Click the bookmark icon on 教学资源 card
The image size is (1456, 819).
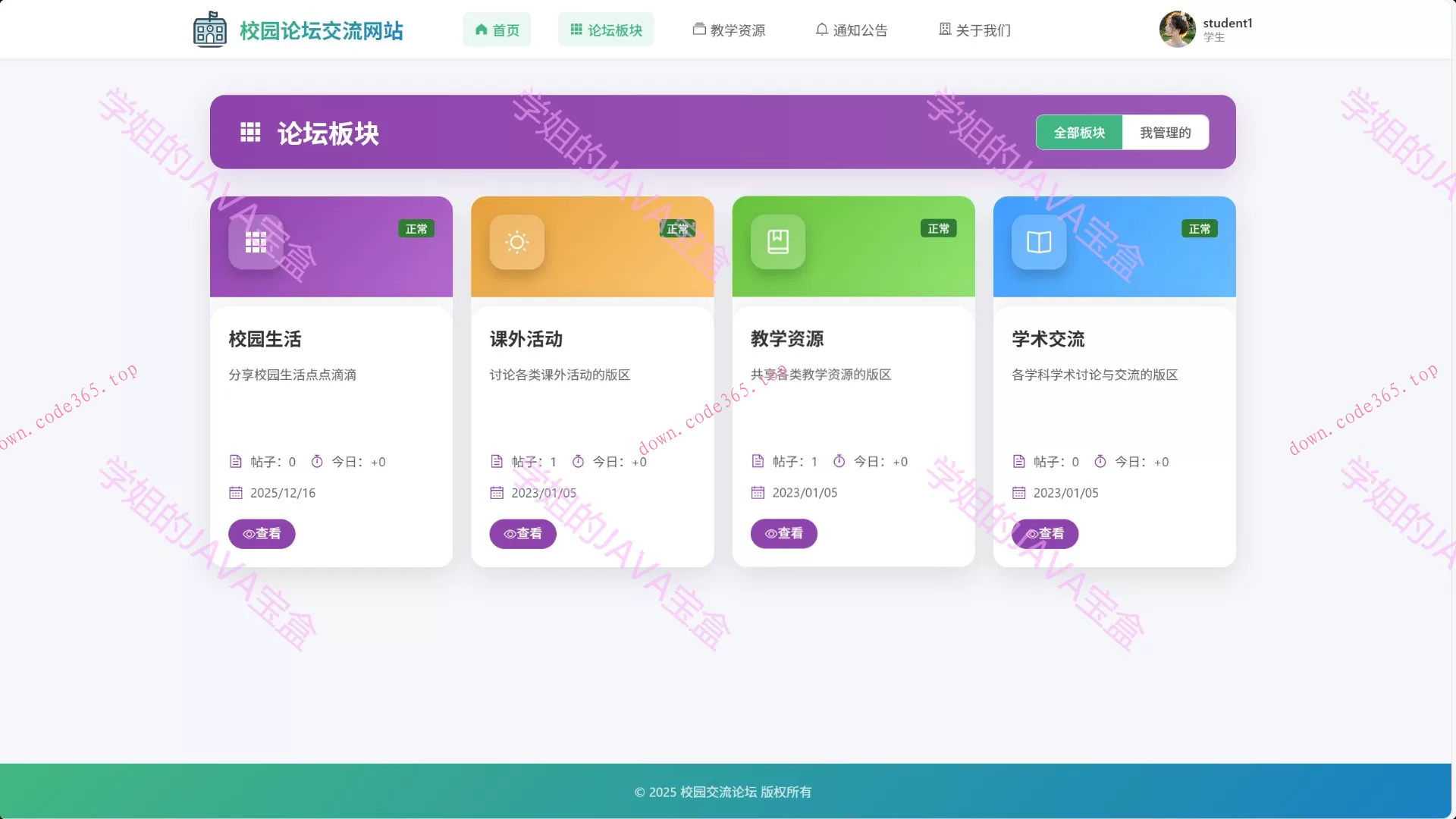(x=777, y=242)
